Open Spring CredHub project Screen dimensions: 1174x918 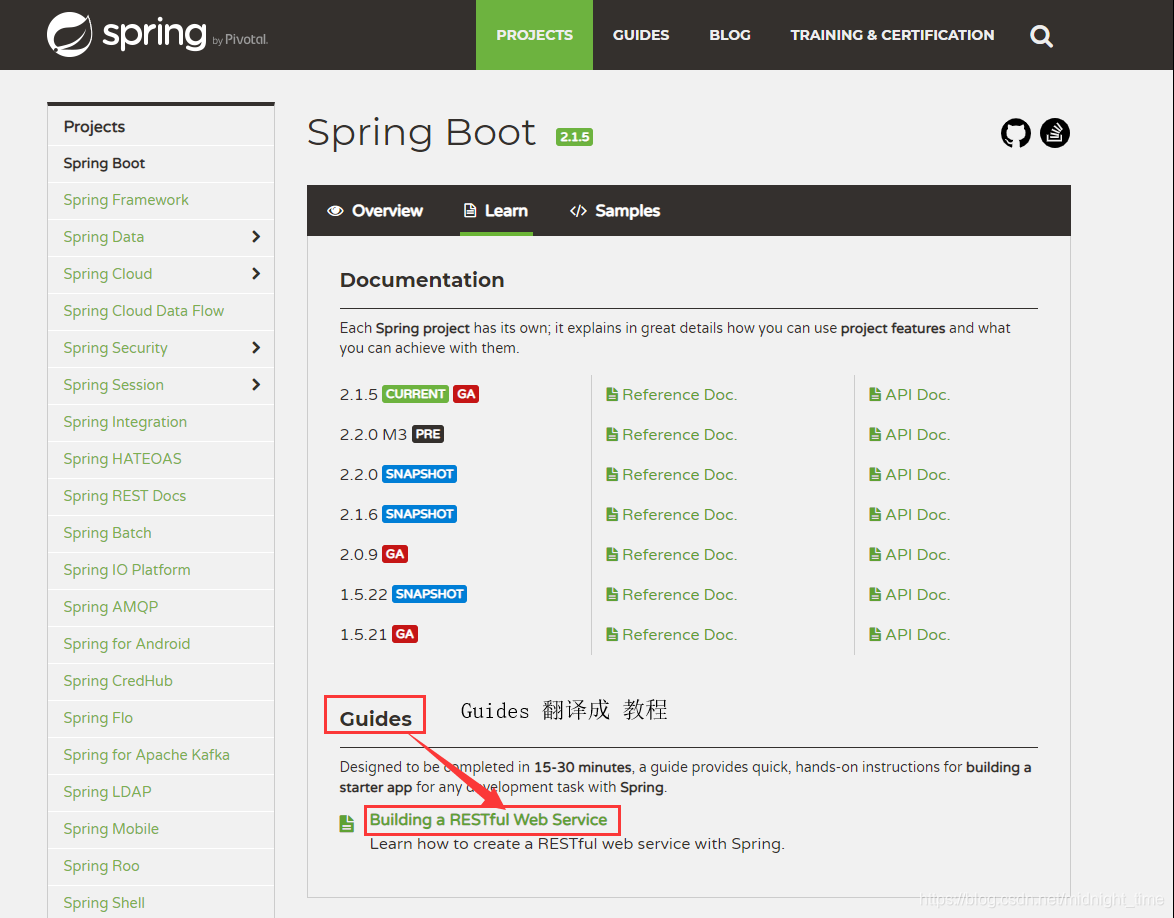pos(118,681)
